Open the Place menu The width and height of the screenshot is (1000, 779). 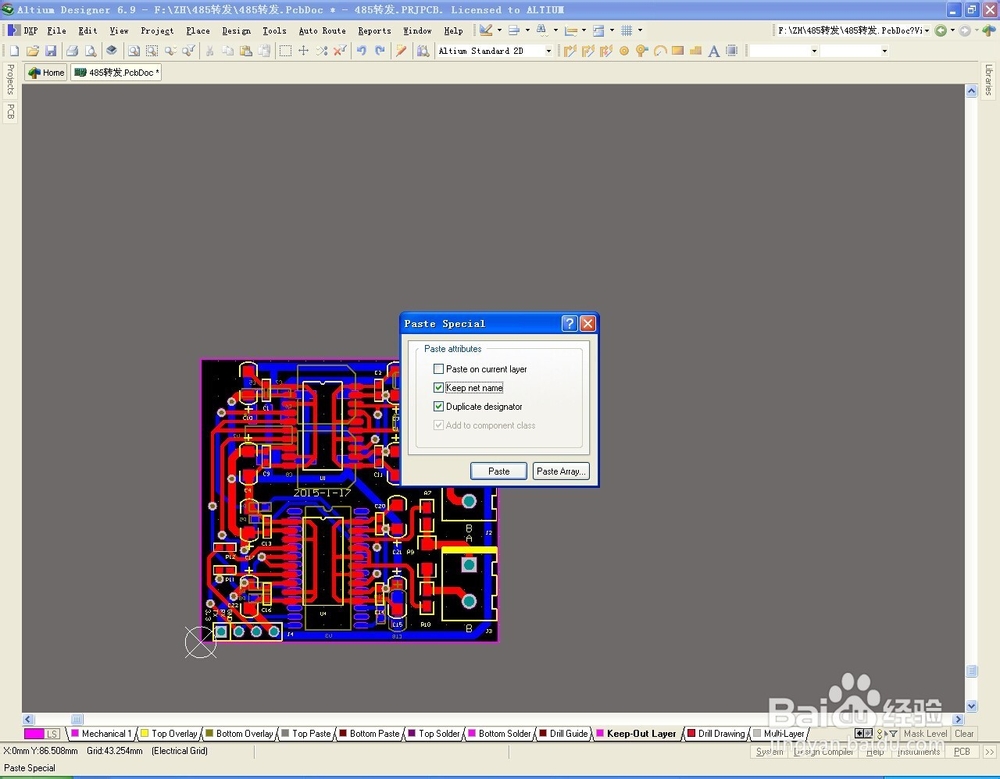[x=198, y=31]
